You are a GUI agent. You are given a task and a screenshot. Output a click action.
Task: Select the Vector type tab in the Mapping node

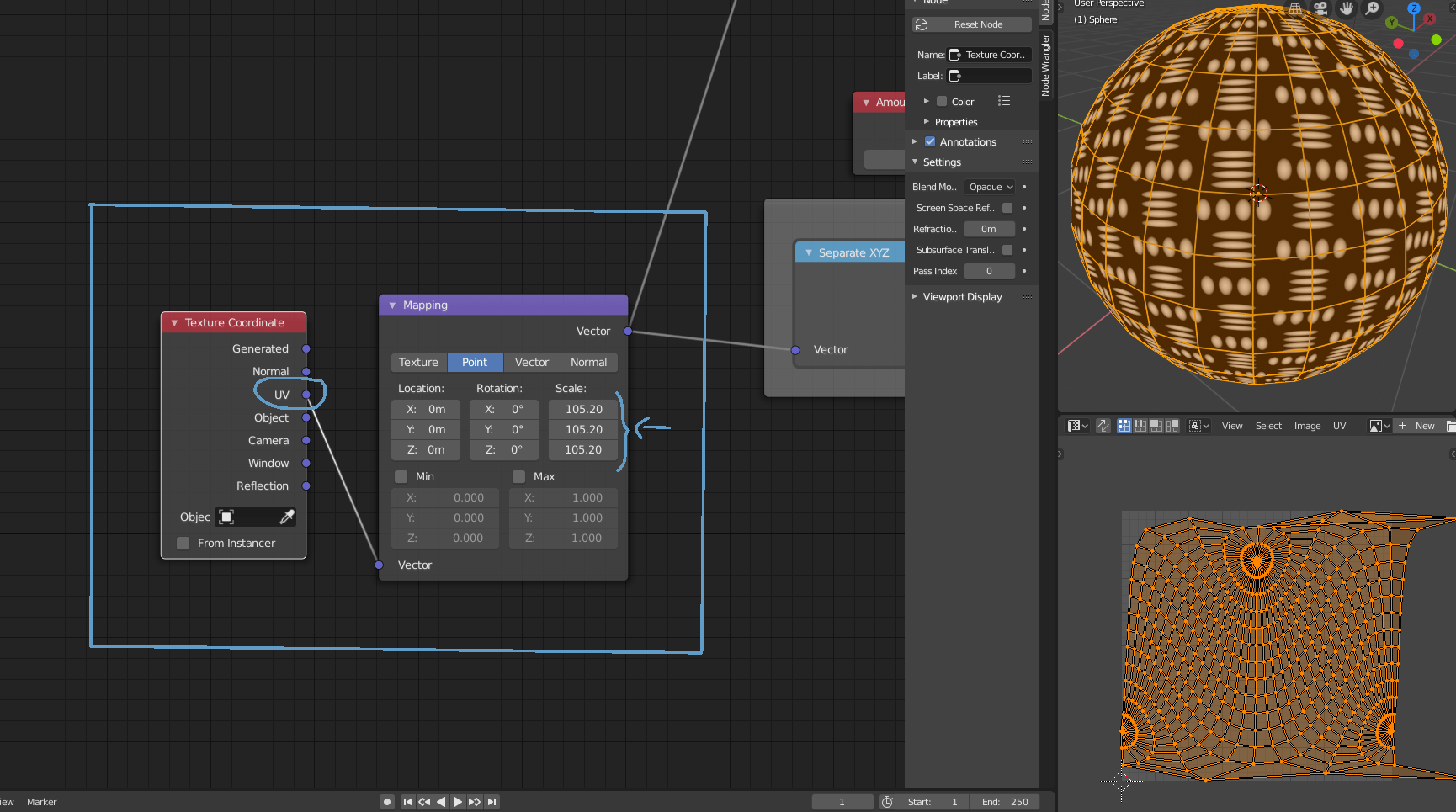(x=532, y=363)
